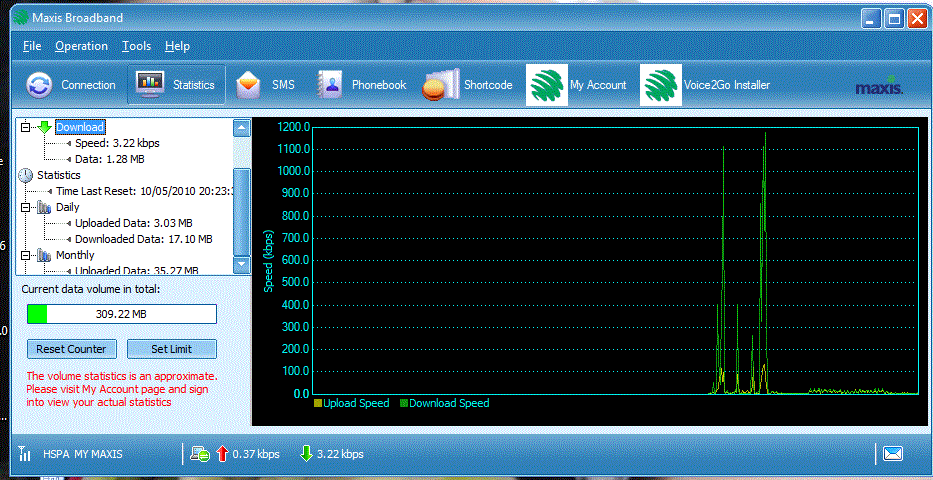Select 'Data: 1.28 MB' tree row
The height and width of the screenshot is (480, 933).
109,159
